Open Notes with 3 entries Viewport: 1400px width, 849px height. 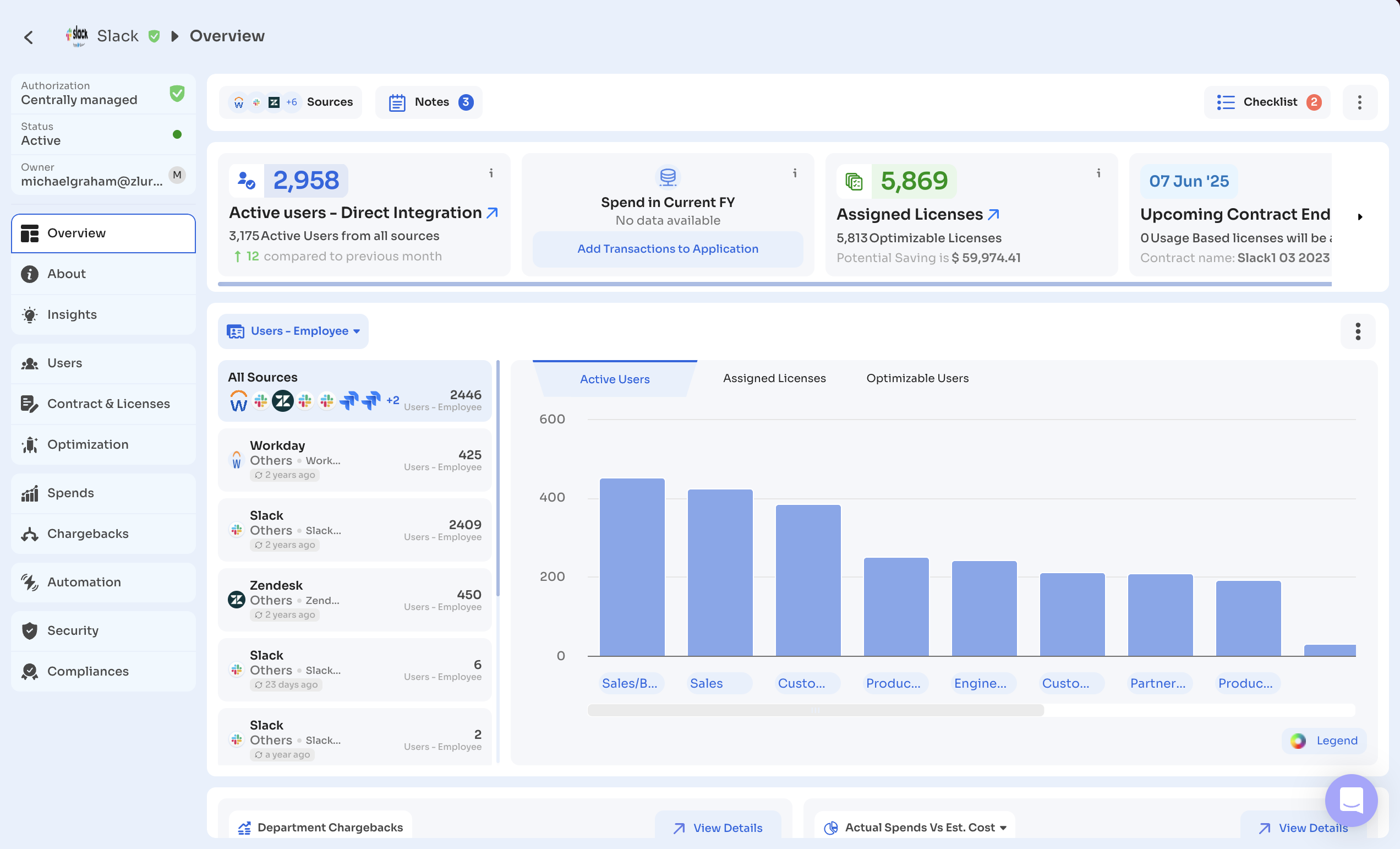[429, 102]
